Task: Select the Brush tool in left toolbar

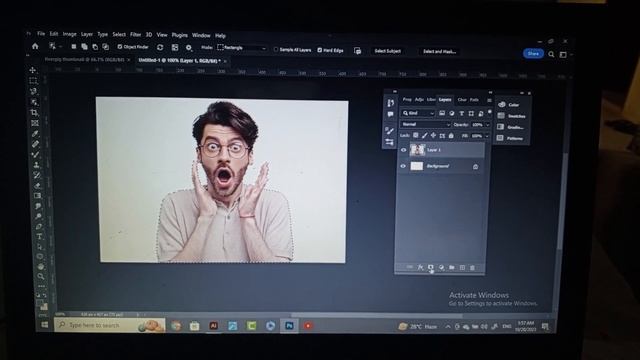Action: (x=36, y=154)
